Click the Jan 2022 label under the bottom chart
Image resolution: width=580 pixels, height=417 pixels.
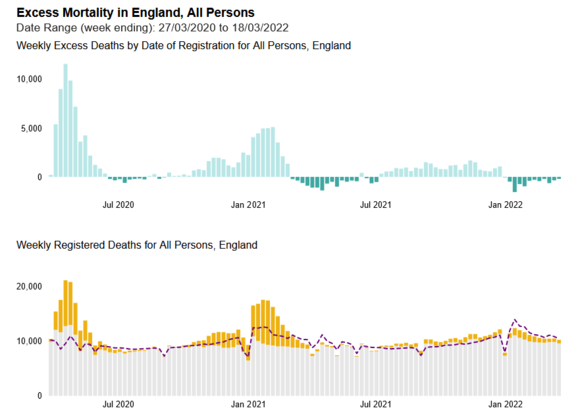coord(505,404)
